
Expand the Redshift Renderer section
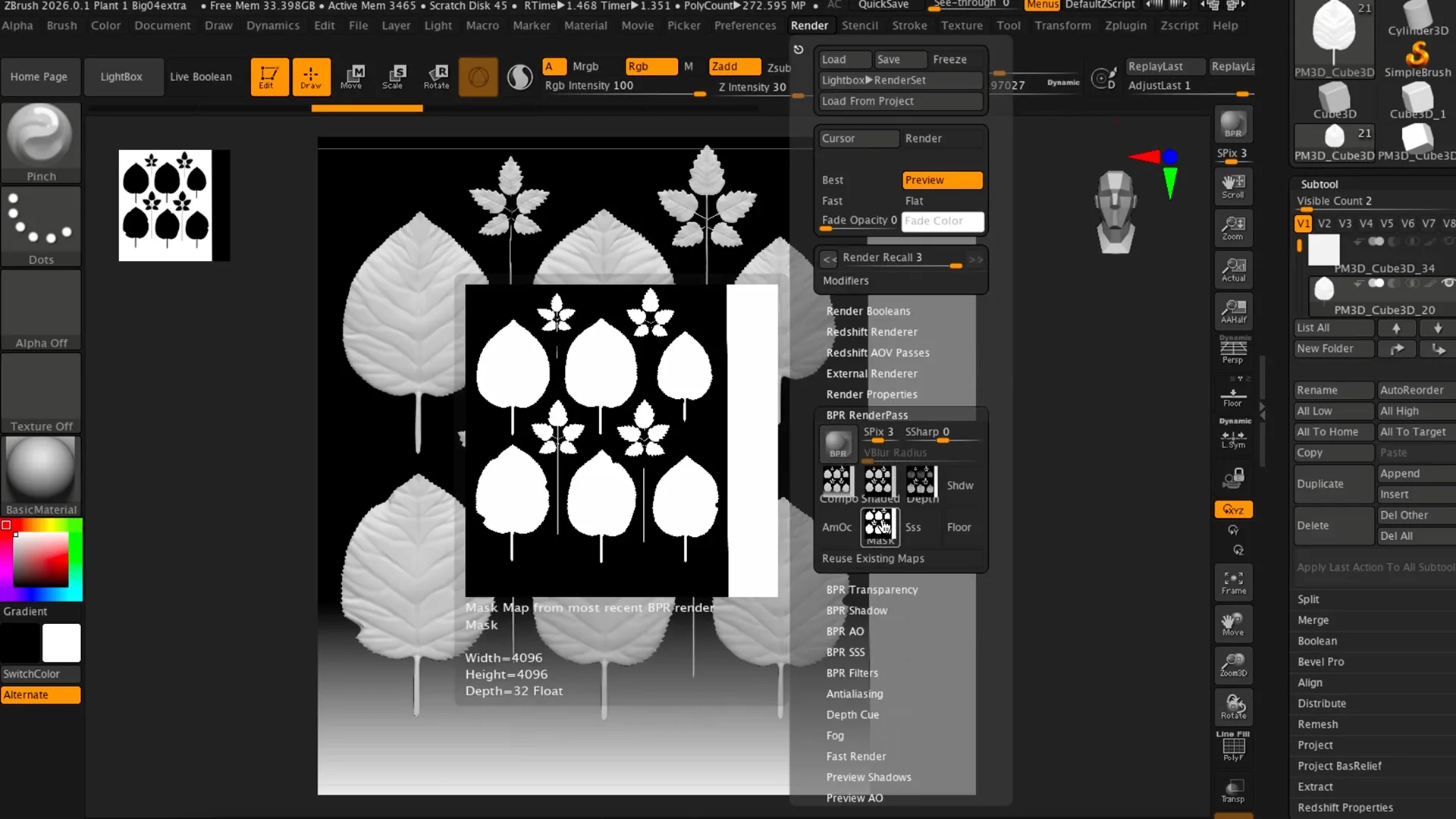(x=871, y=332)
